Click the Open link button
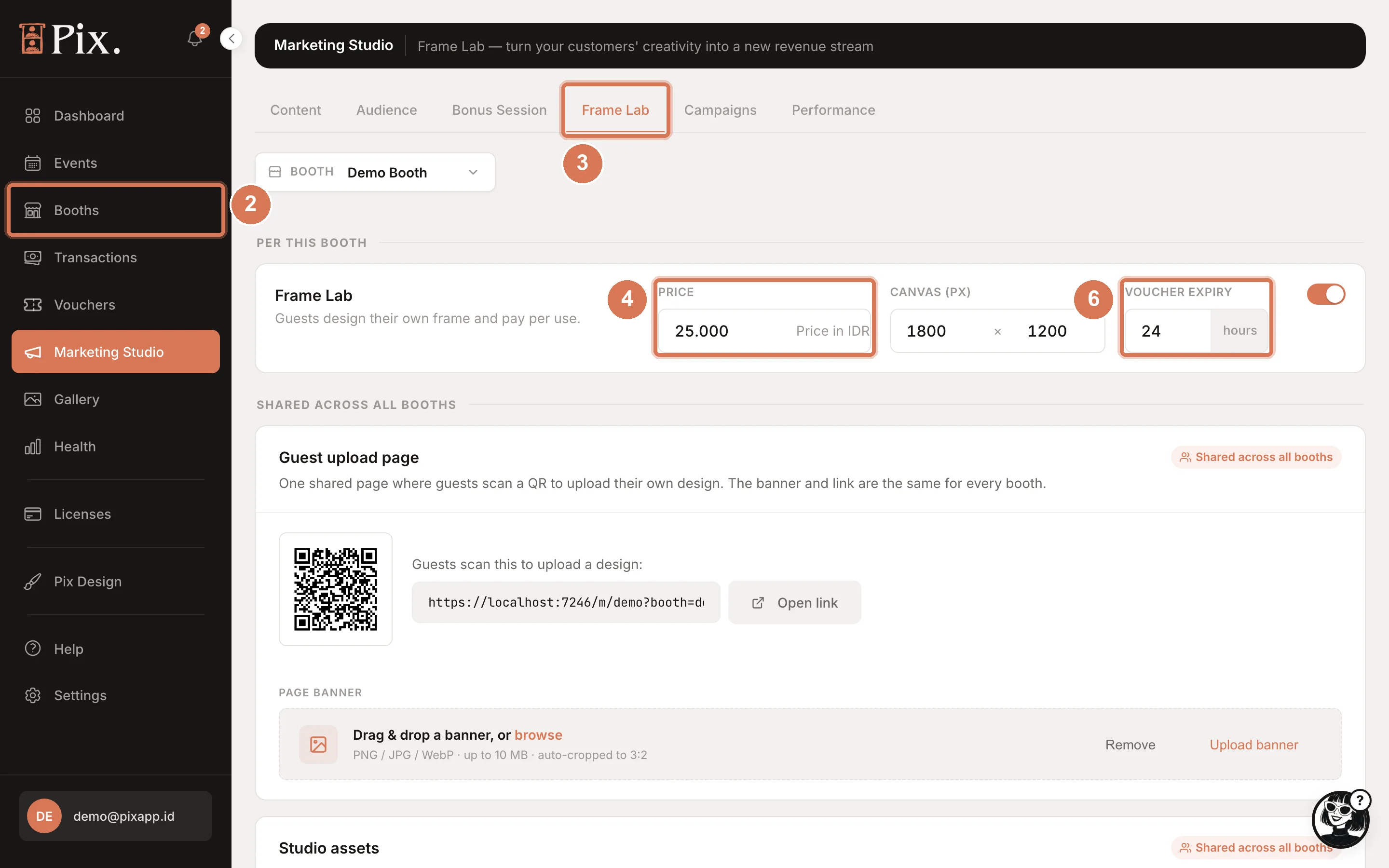 point(794,602)
